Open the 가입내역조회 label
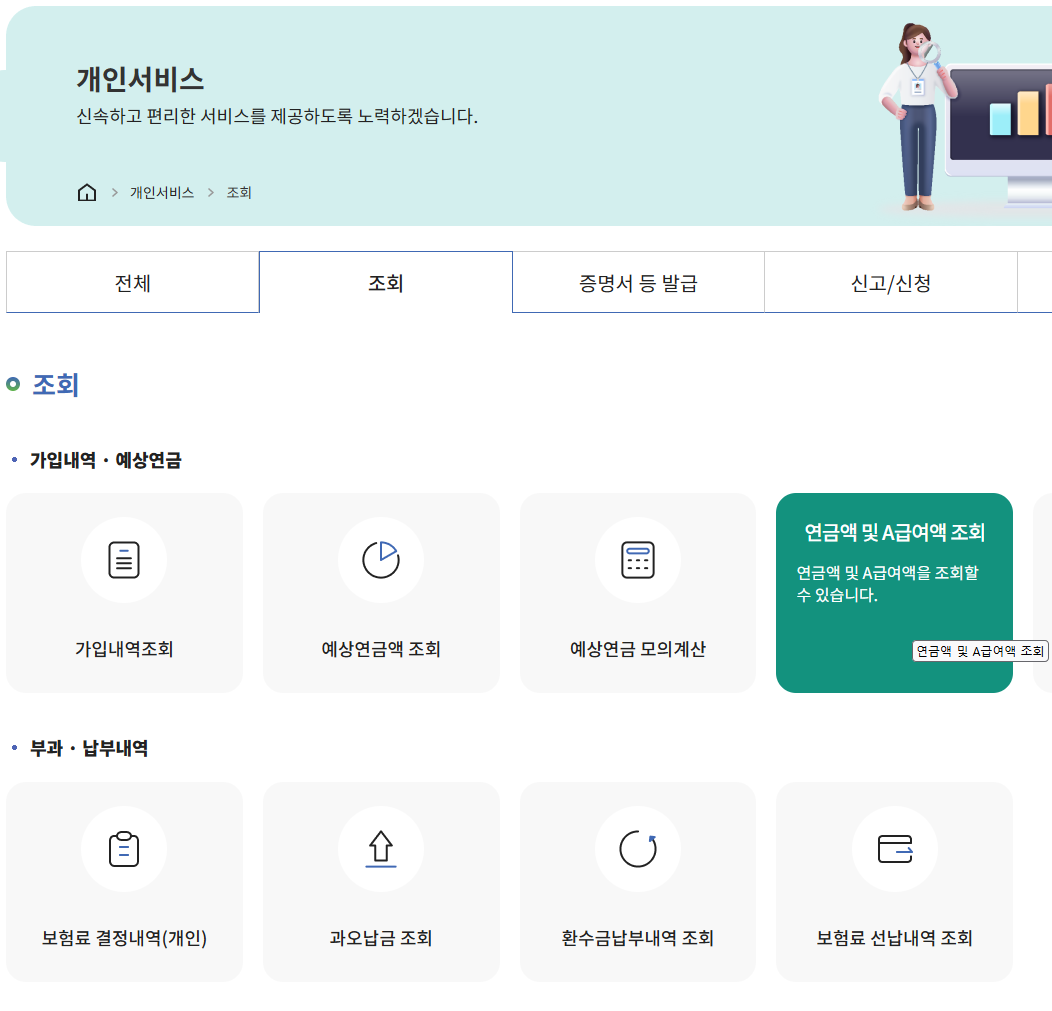This screenshot has height=1011, width=1052. 124,649
